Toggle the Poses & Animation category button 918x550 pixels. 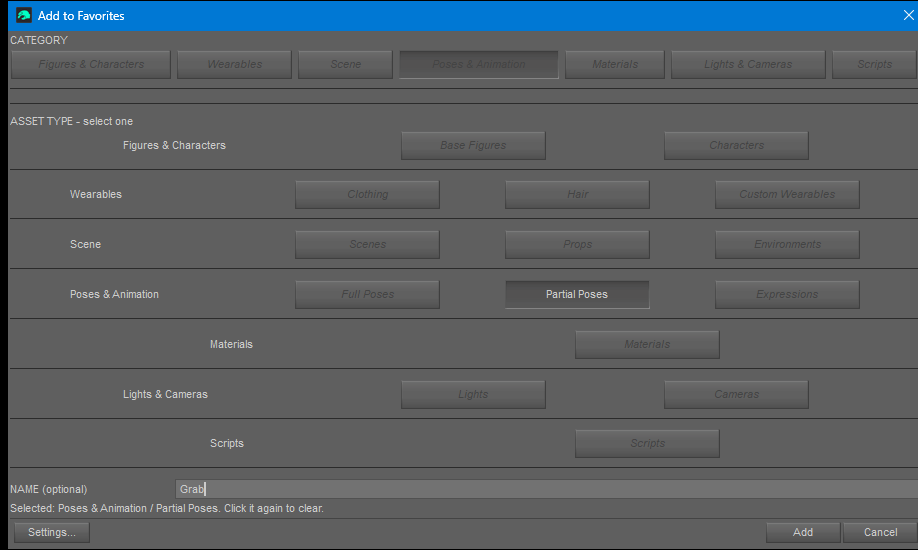pos(478,64)
